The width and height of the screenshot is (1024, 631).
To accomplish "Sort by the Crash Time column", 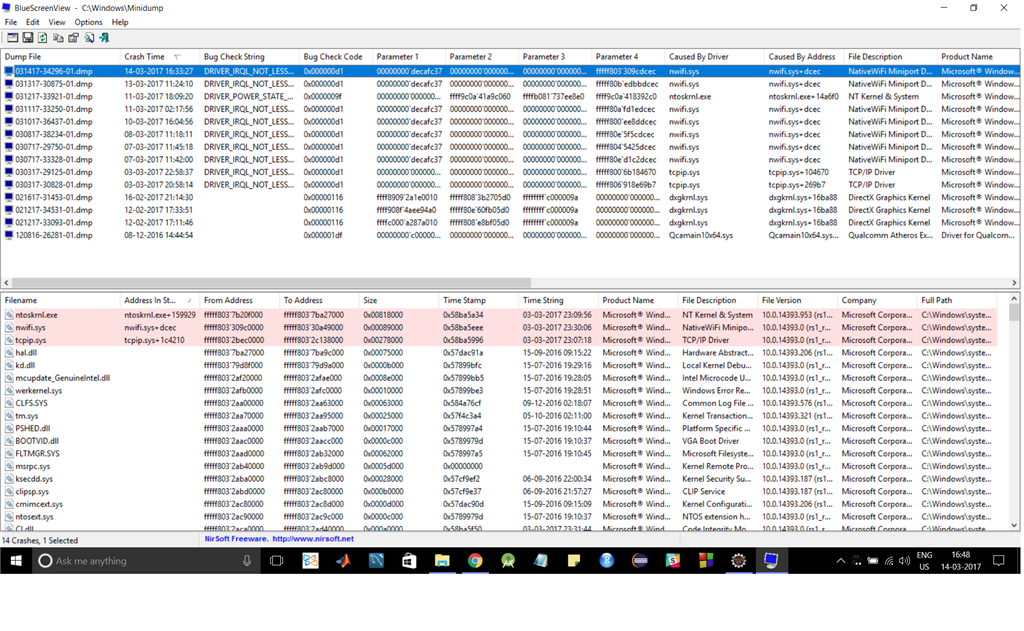I will (x=160, y=57).
